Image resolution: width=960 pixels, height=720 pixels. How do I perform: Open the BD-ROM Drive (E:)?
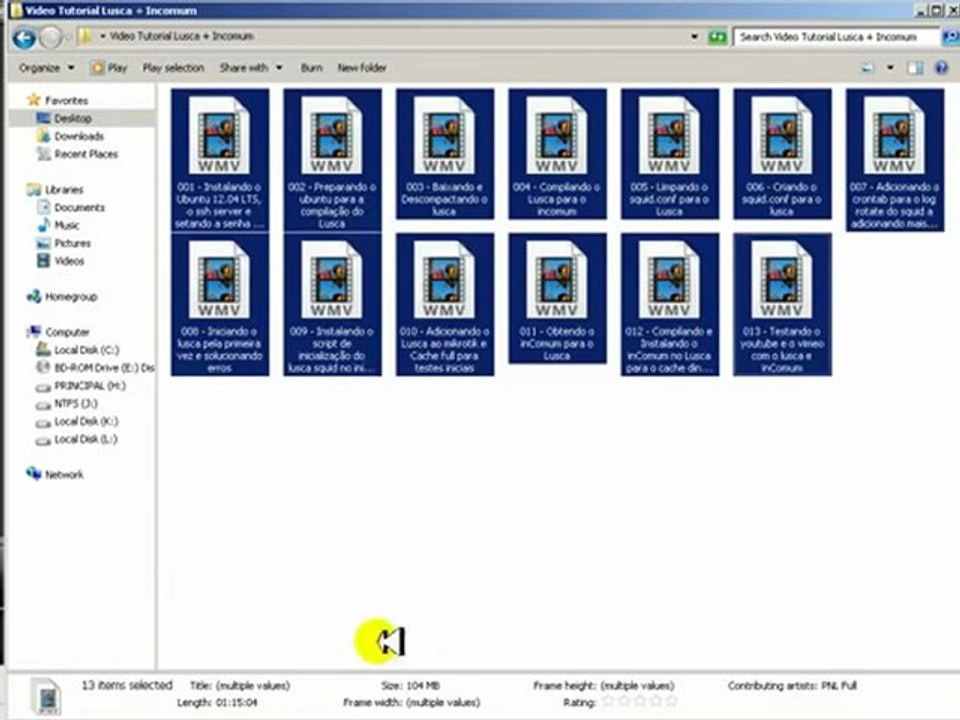coord(95,367)
